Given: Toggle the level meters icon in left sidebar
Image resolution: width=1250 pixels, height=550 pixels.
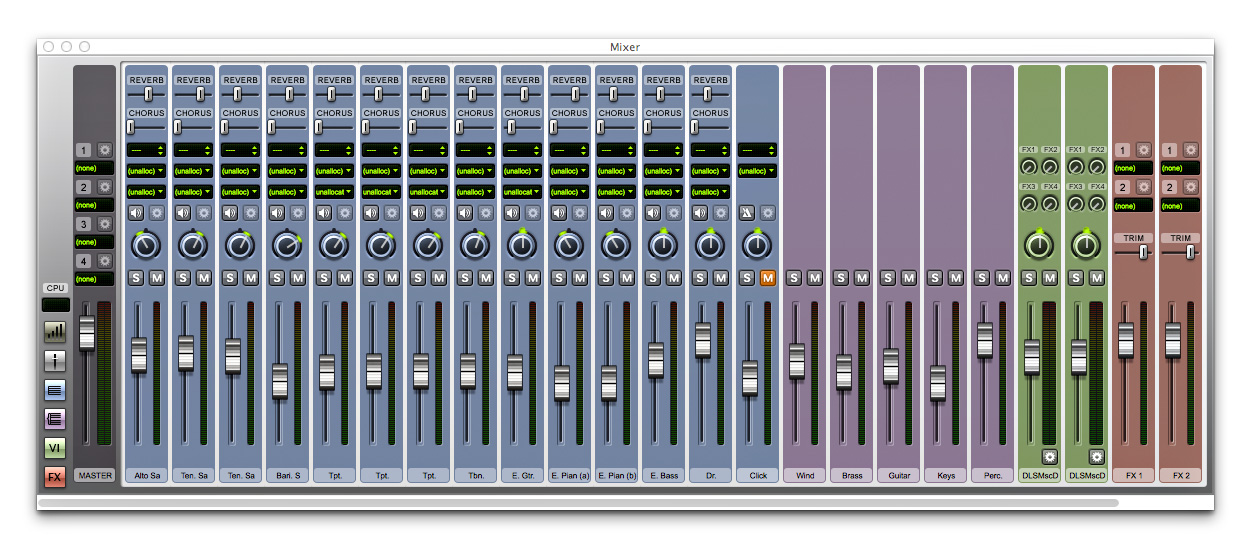Looking at the screenshot, I should click(55, 332).
